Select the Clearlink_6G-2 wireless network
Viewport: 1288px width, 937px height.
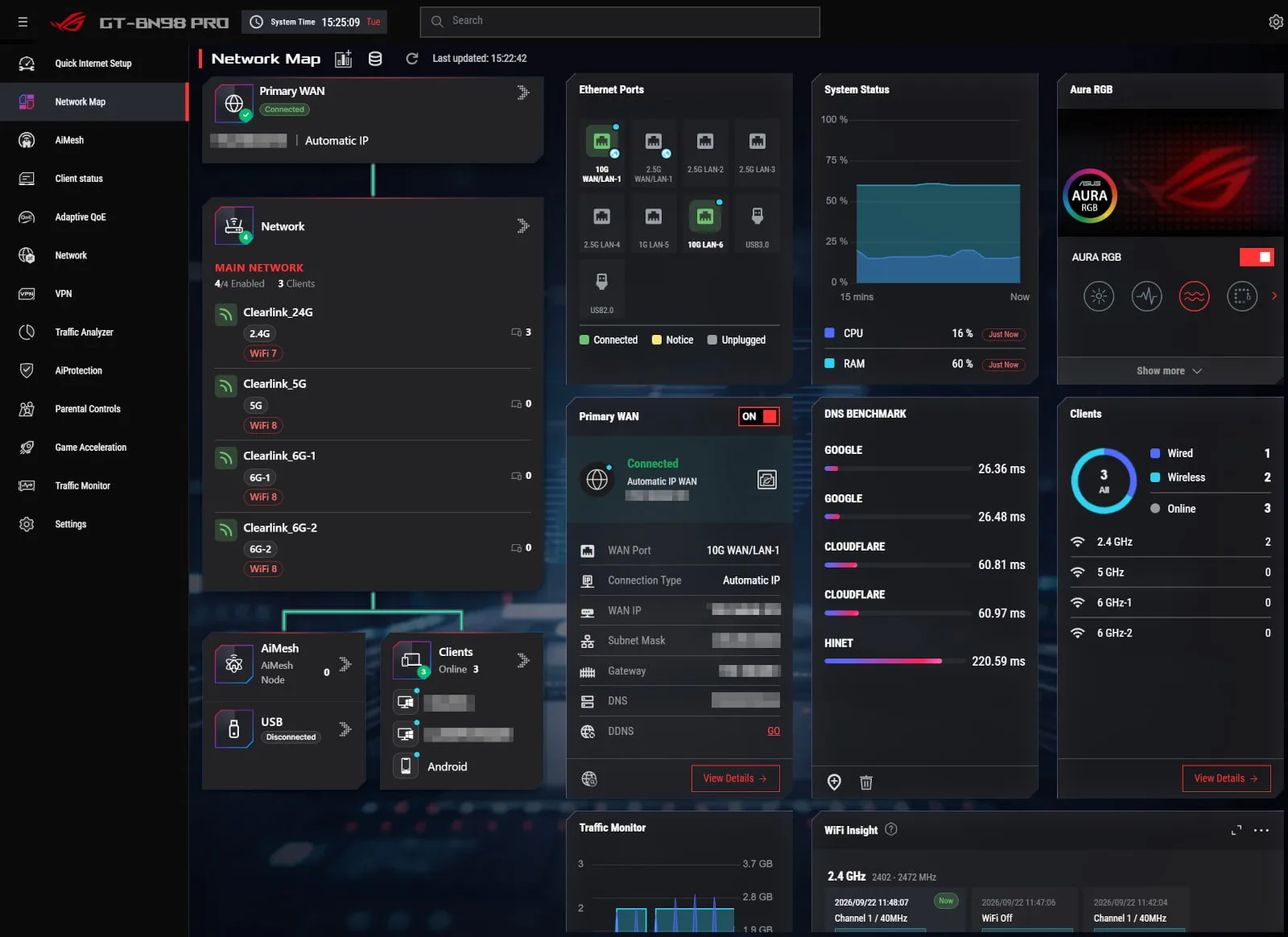373,548
